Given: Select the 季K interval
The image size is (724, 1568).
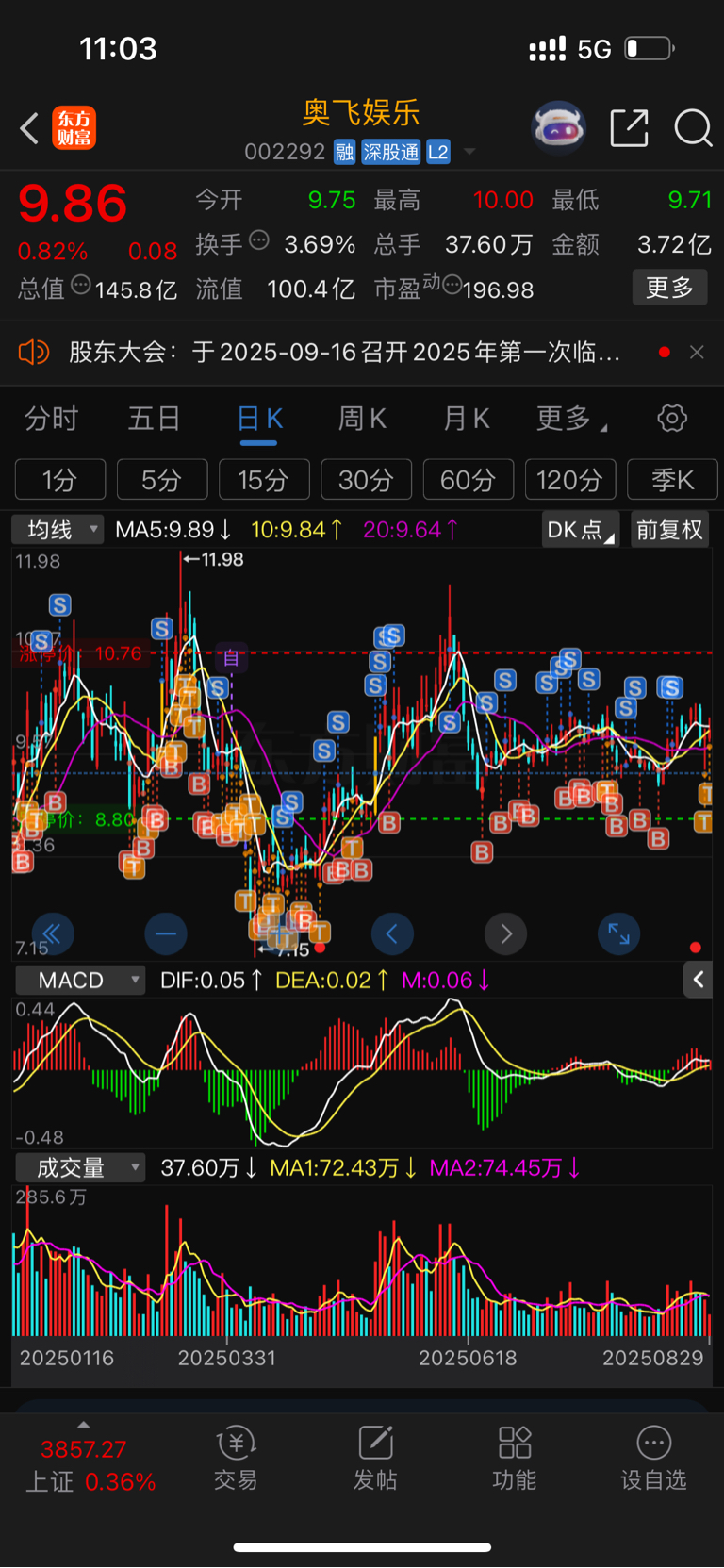Looking at the screenshot, I should 672,480.
